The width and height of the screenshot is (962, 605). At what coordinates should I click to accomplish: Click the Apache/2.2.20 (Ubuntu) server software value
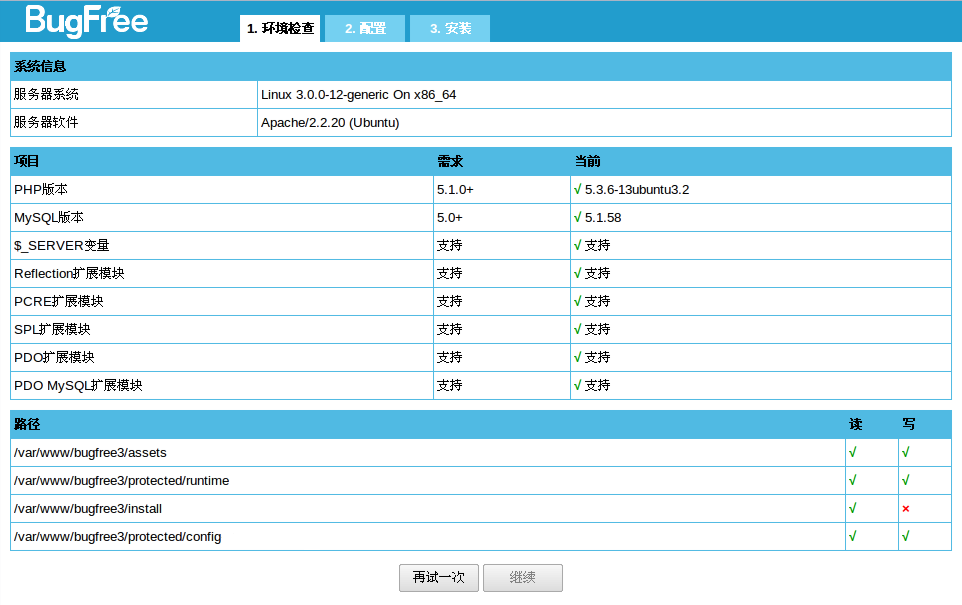click(x=330, y=123)
